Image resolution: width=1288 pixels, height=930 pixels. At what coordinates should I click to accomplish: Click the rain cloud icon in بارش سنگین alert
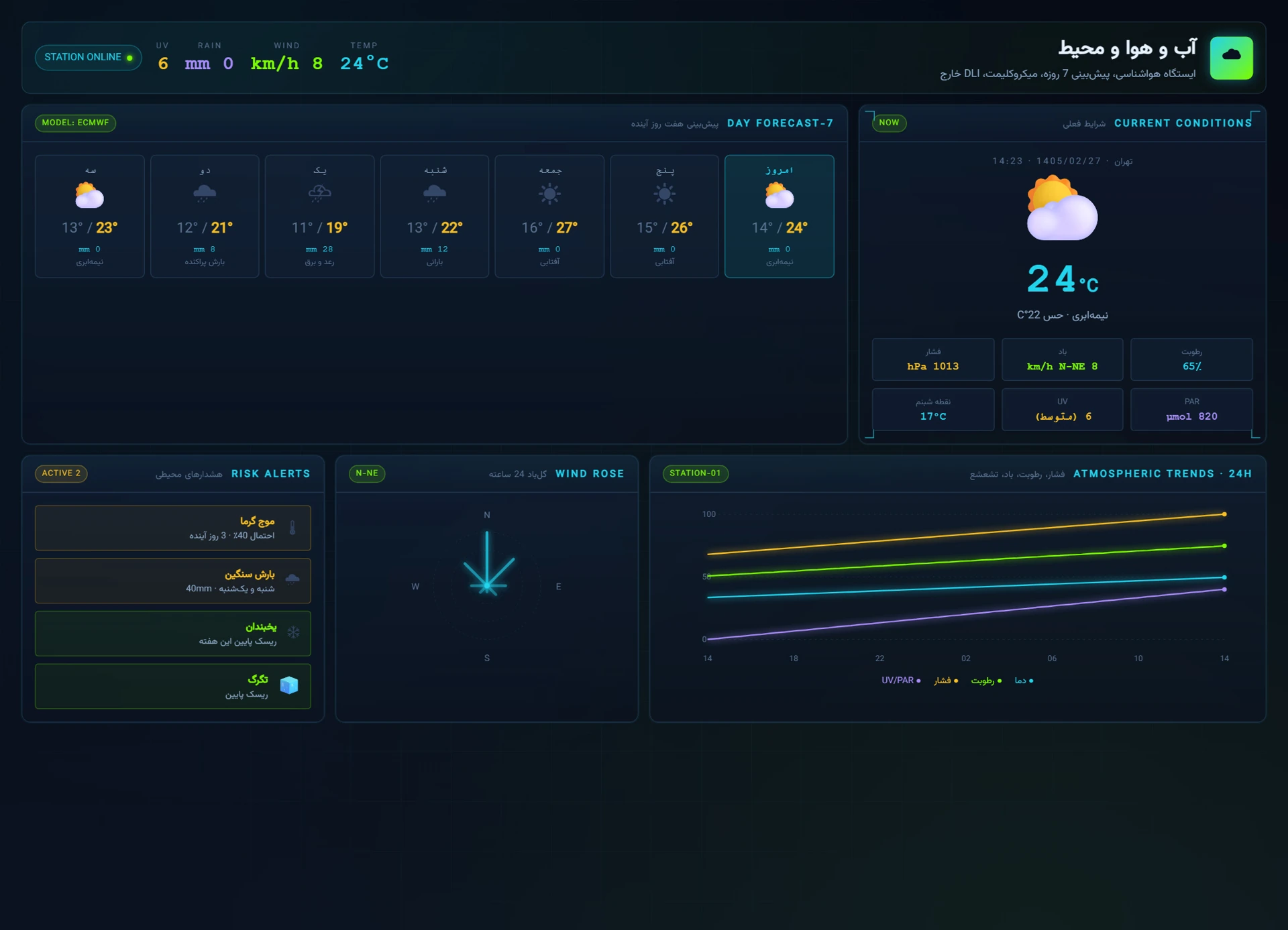292,579
